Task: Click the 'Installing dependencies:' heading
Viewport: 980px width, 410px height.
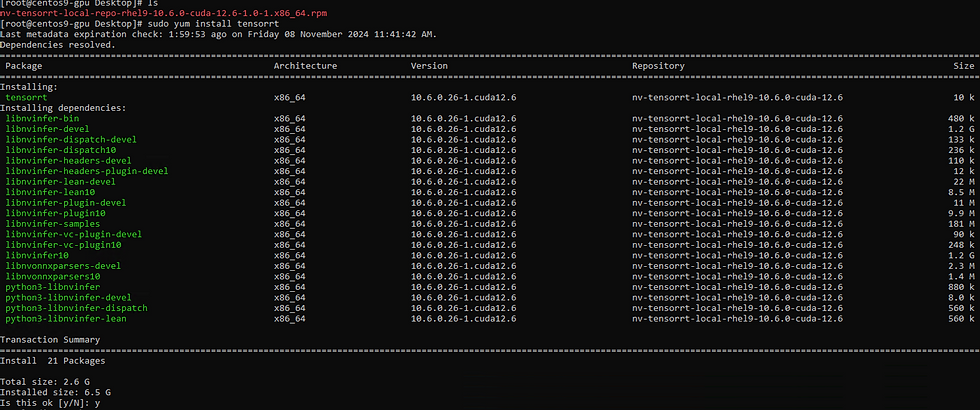Action: coord(63,108)
